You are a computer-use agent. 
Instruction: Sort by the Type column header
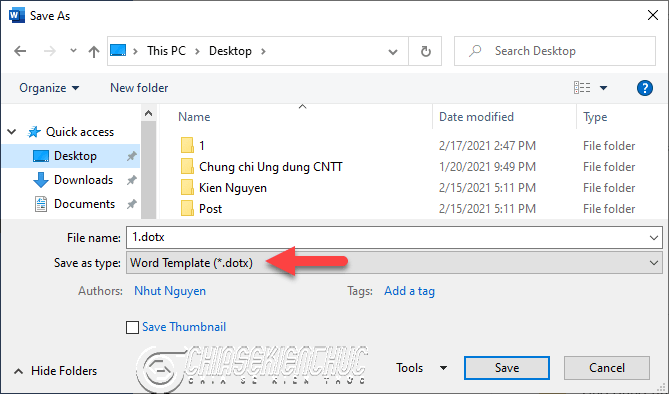595,117
